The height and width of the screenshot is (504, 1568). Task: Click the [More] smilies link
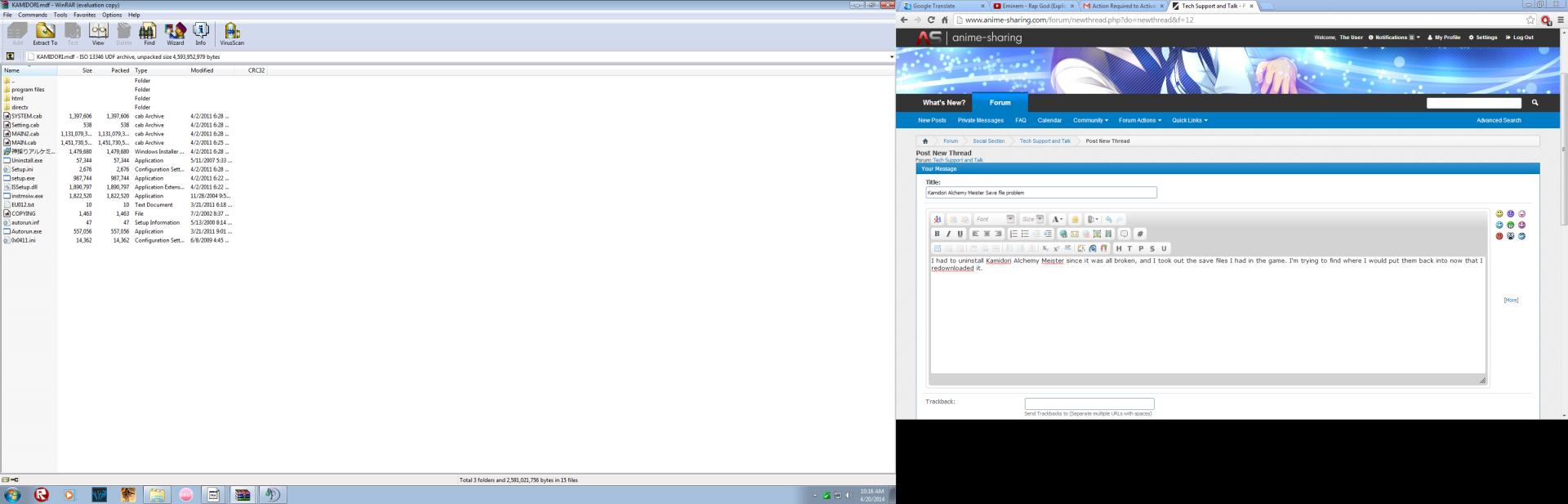1511,300
